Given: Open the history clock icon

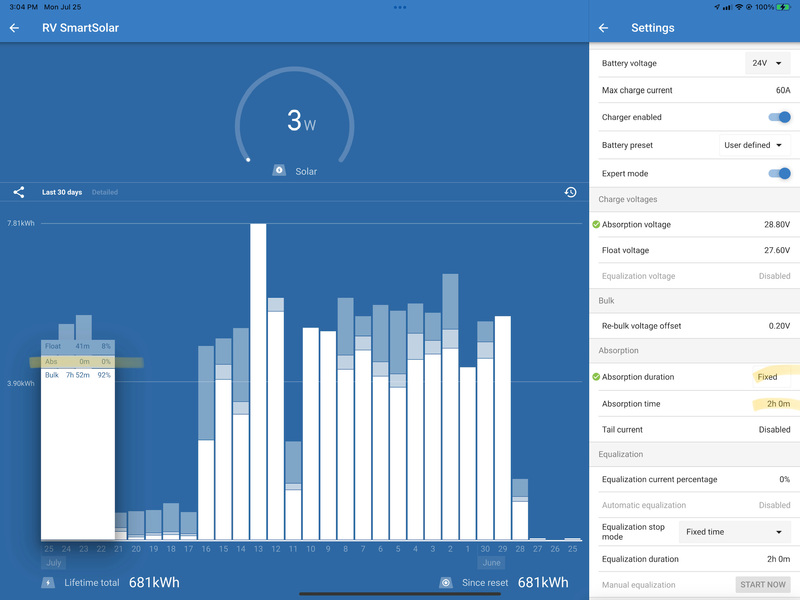Looking at the screenshot, I should click(x=570, y=192).
